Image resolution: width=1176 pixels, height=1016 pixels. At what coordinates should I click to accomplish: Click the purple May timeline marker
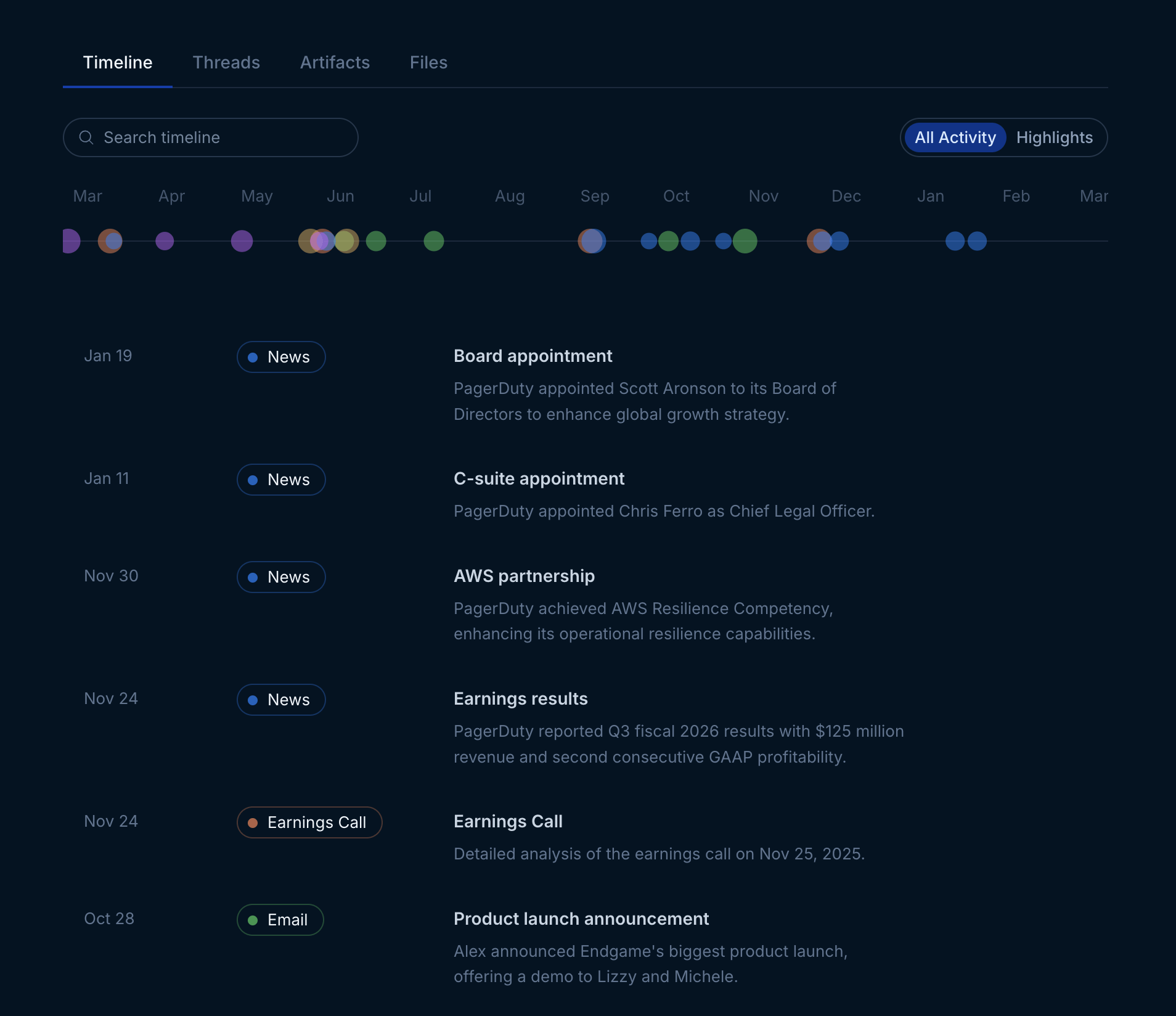point(242,241)
